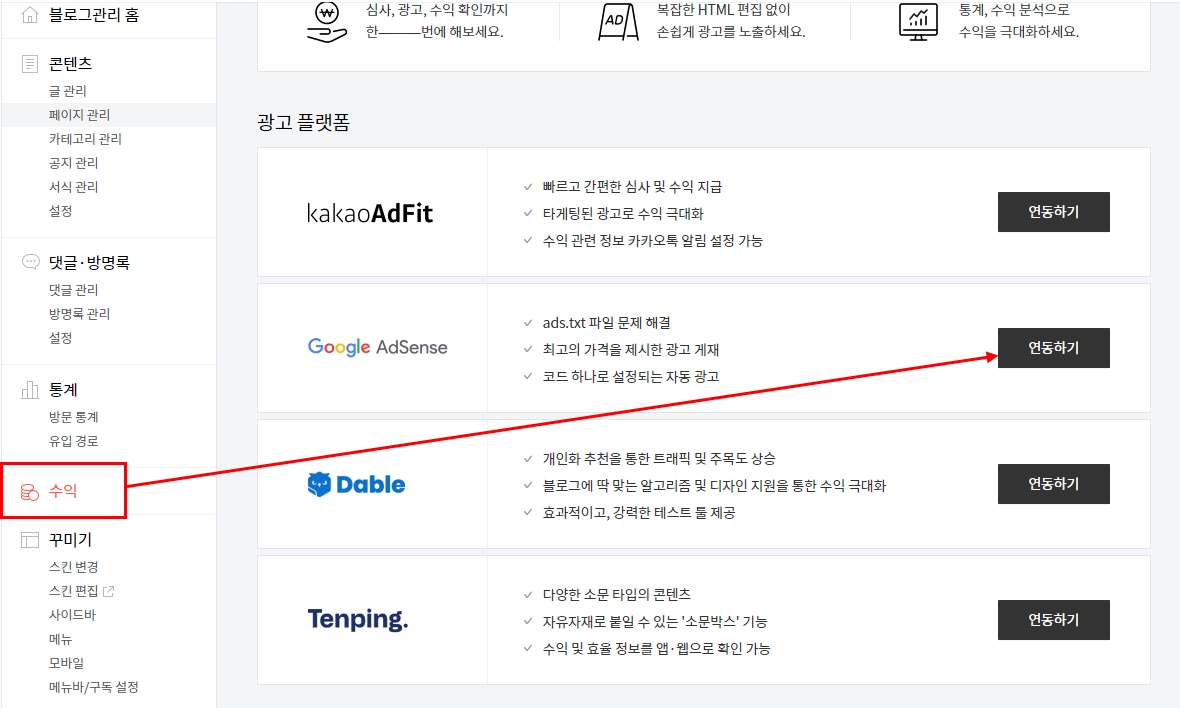Image resolution: width=1180 pixels, height=708 pixels.
Task: Open the 통계 section heading
Action: [63, 390]
